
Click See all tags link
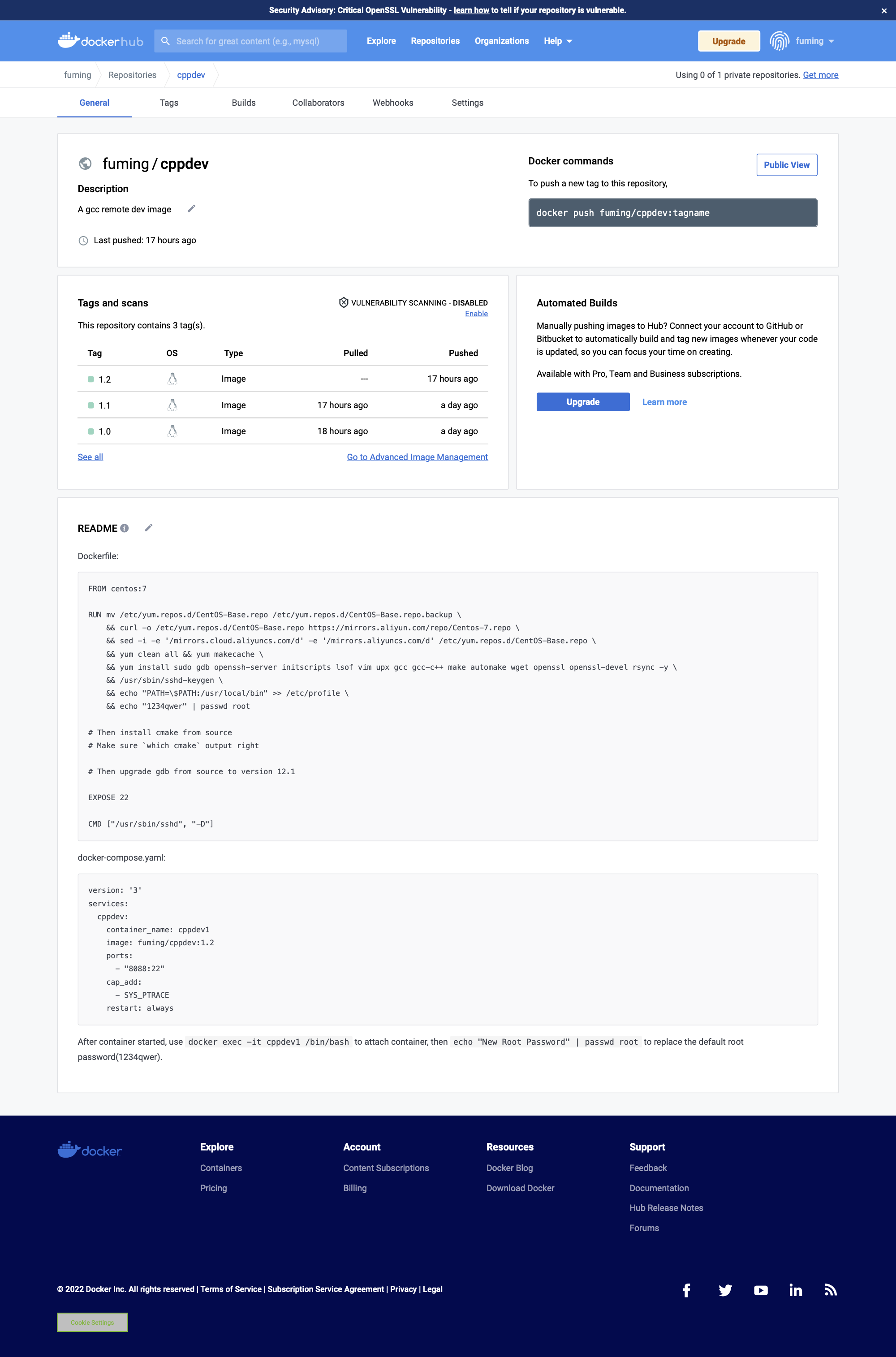click(x=90, y=457)
